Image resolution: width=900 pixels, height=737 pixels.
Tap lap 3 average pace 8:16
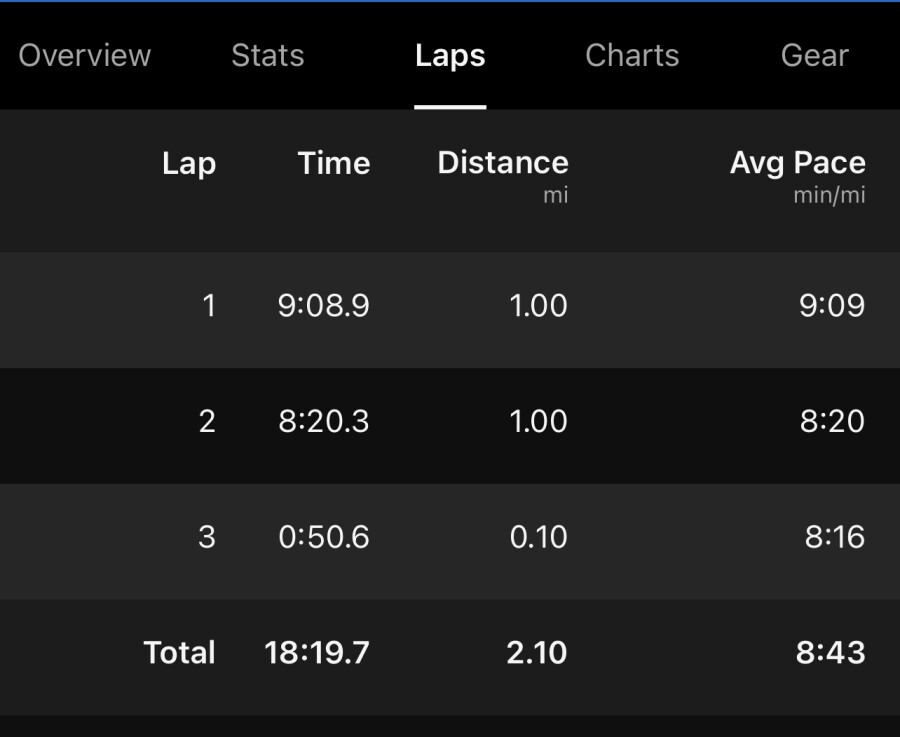835,537
